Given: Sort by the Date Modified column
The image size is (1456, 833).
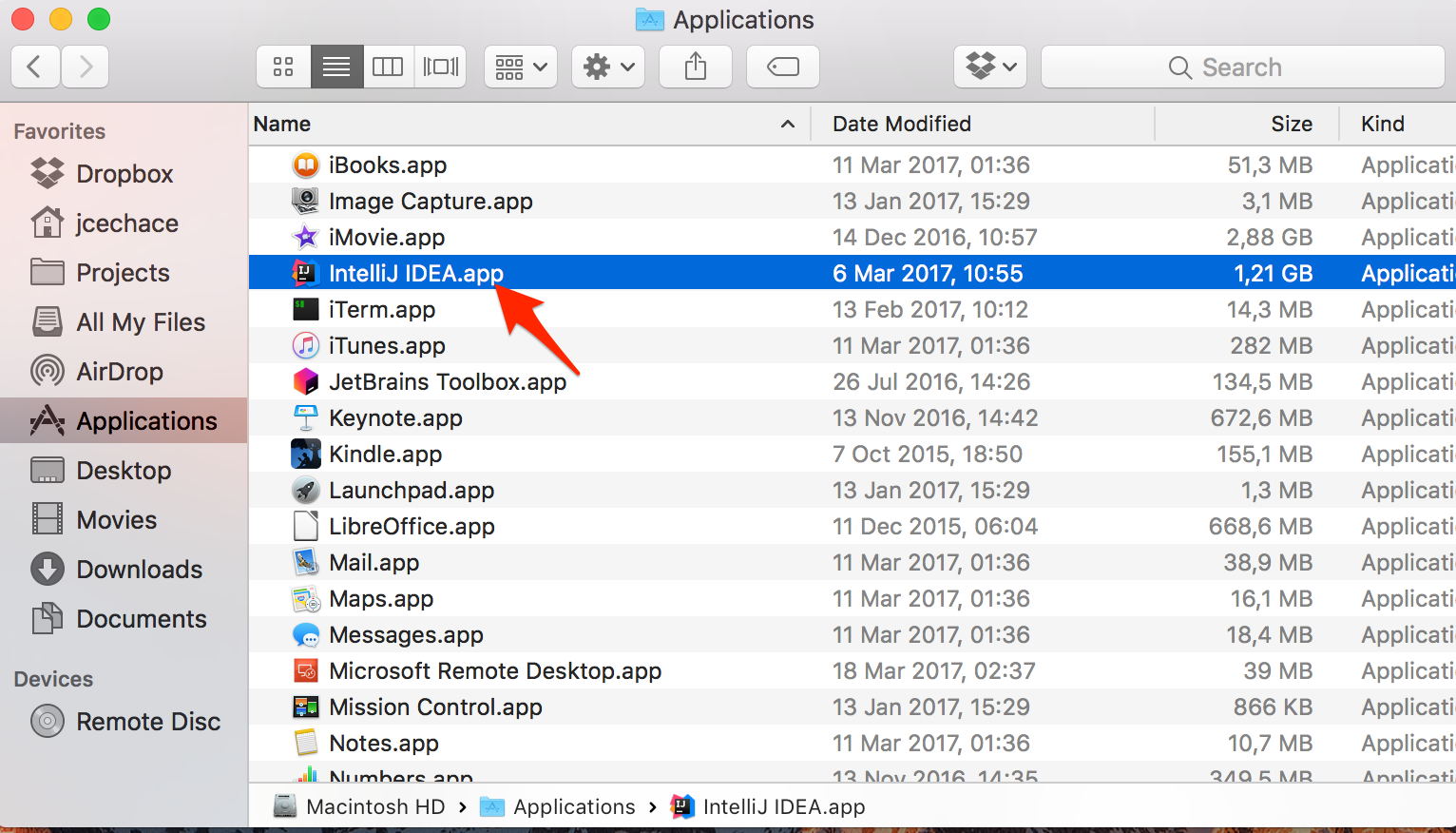Looking at the screenshot, I should tap(902, 124).
